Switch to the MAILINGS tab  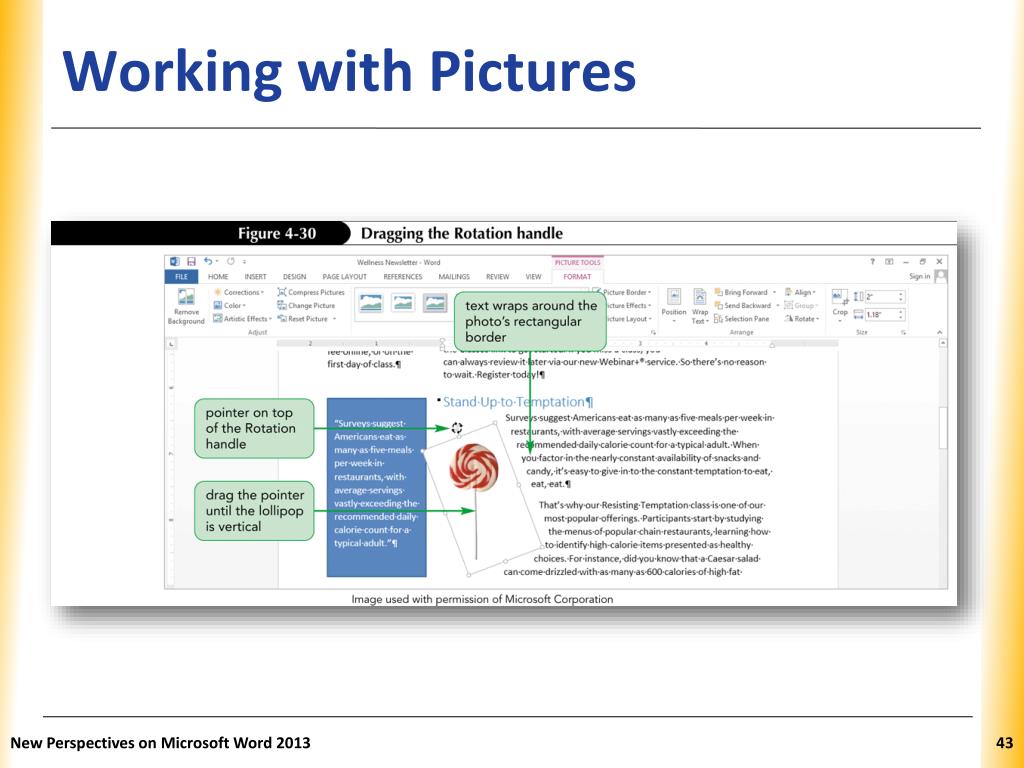[454, 277]
